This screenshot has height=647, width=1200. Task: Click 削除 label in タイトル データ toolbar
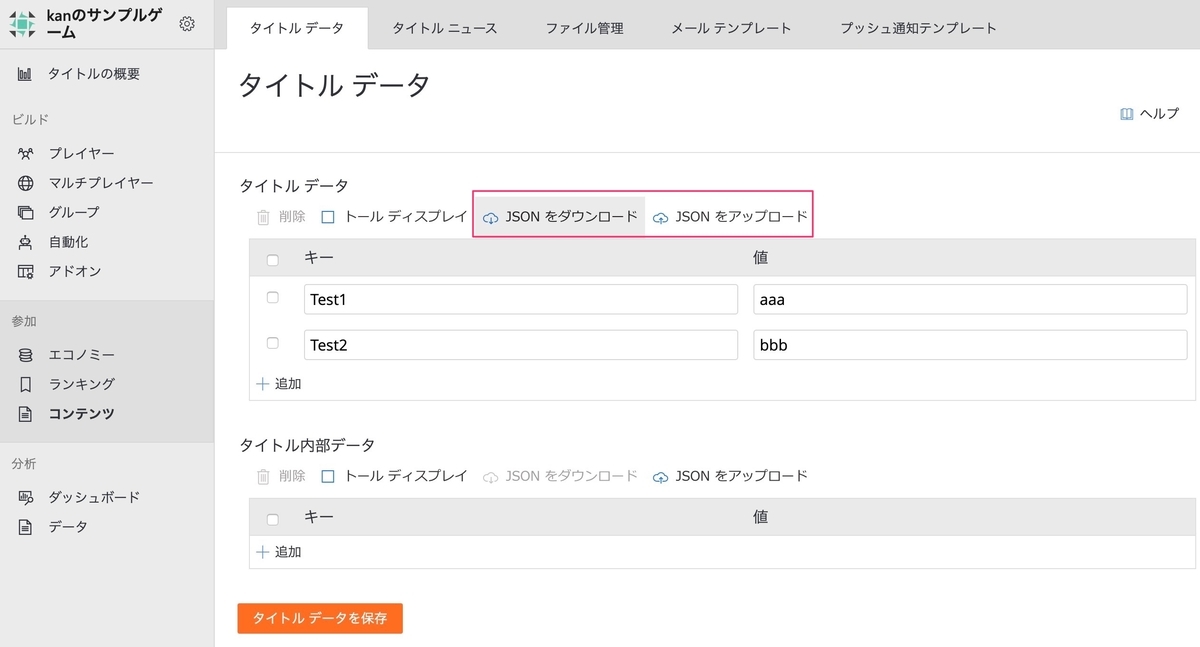tap(292, 216)
